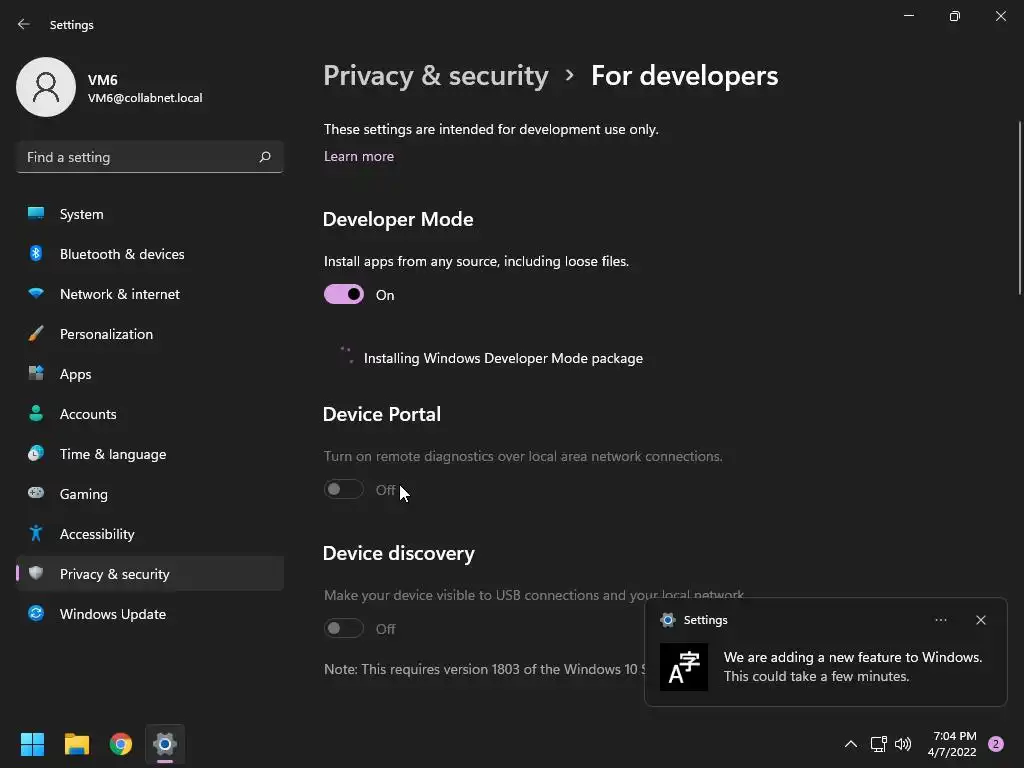Select Time & language in sidebar
Image resolution: width=1024 pixels, height=768 pixels.
click(x=113, y=454)
